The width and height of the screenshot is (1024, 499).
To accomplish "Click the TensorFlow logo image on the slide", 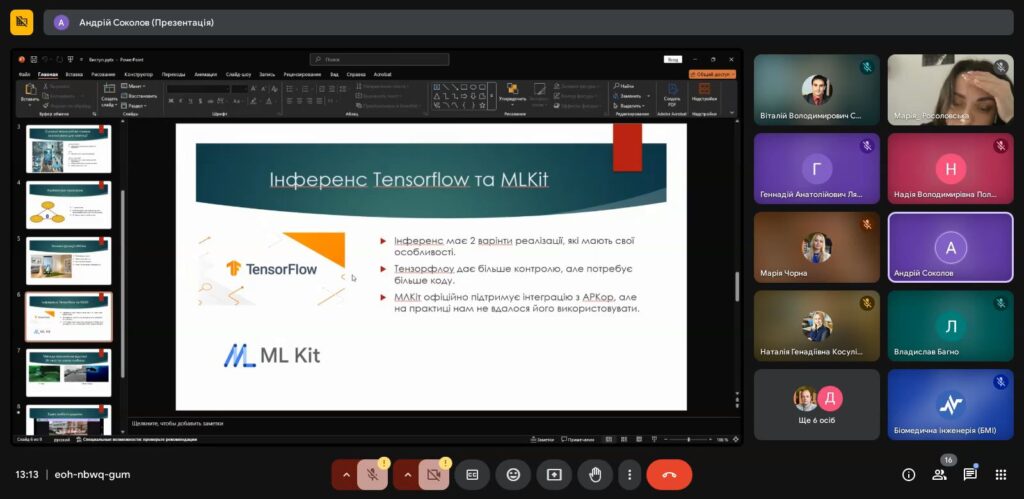I will (272, 268).
